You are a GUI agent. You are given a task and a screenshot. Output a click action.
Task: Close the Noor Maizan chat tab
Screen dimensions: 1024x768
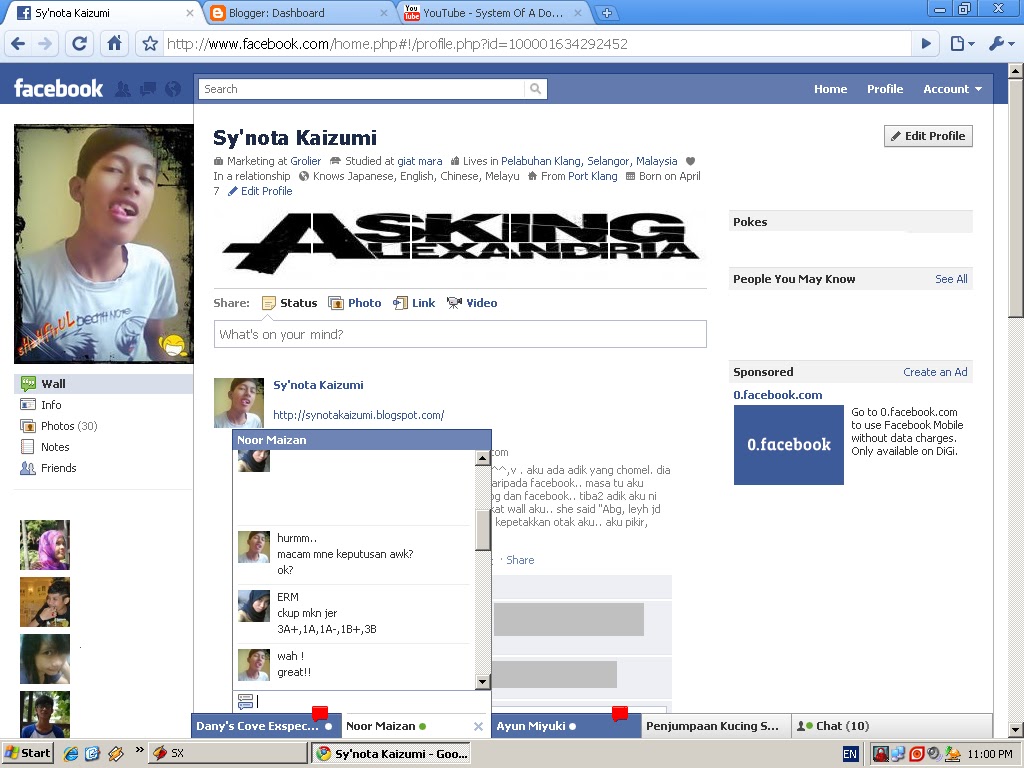tap(478, 726)
